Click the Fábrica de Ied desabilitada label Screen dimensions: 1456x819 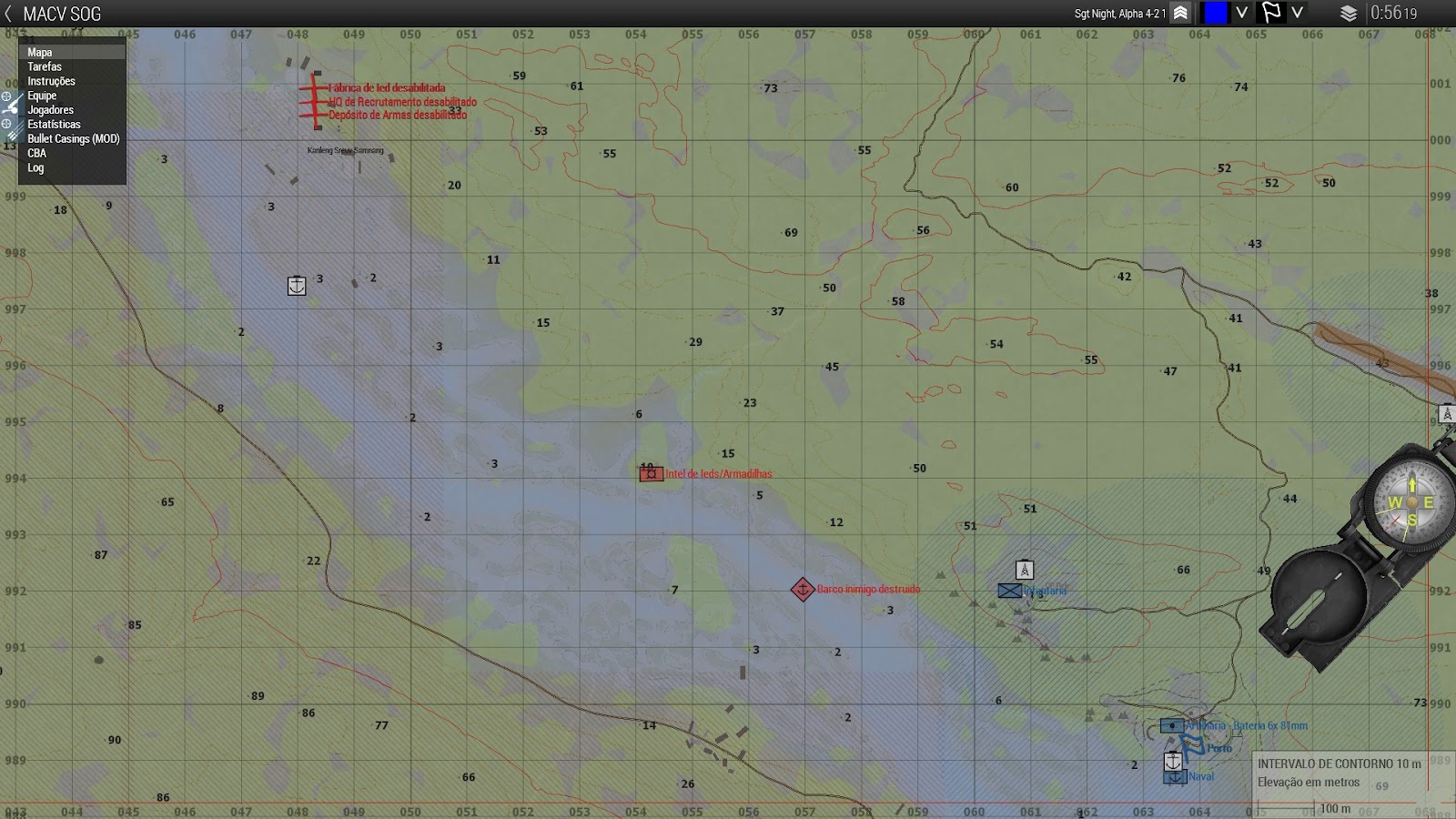[x=387, y=88]
